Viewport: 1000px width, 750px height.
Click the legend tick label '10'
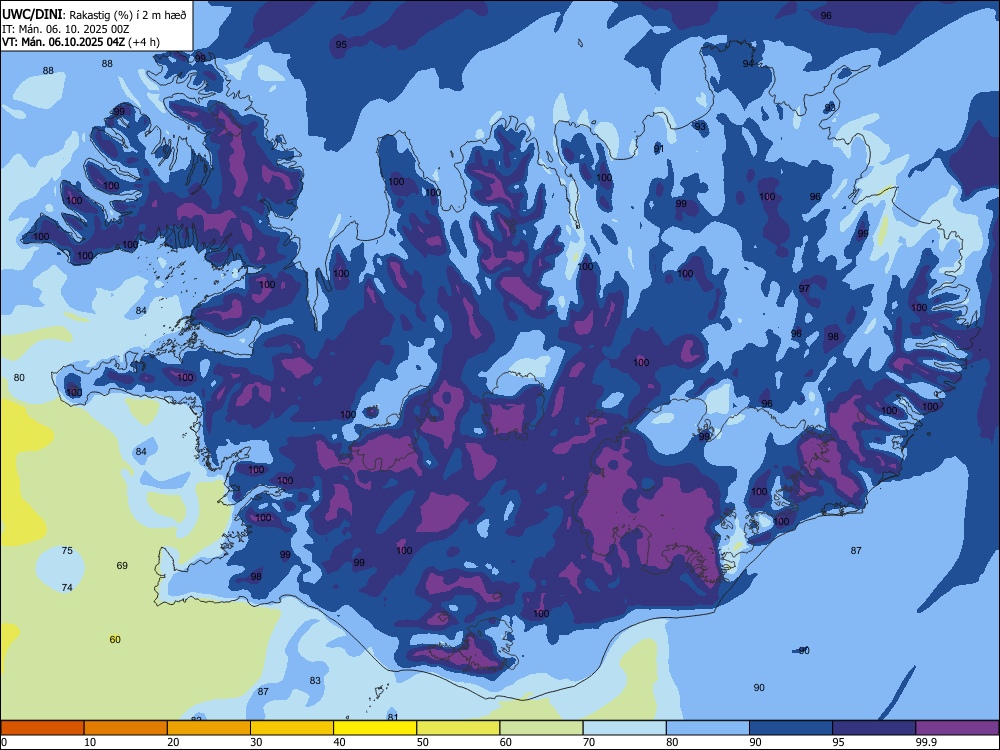[x=90, y=742]
